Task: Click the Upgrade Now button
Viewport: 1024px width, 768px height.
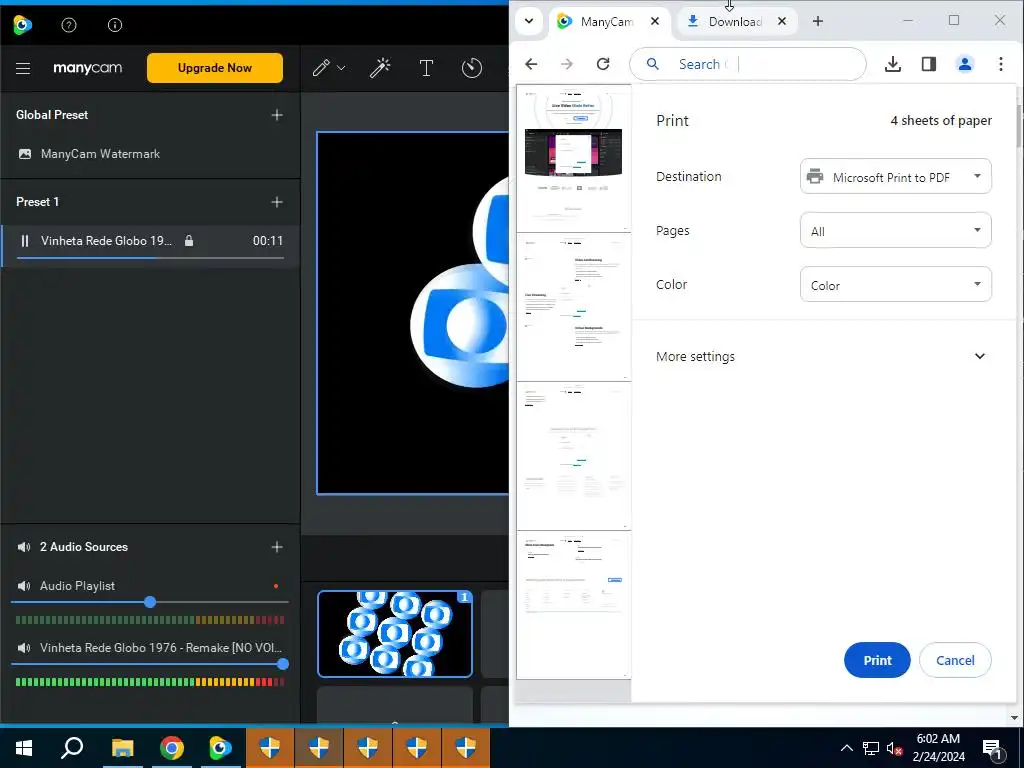Action: click(x=215, y=68)
